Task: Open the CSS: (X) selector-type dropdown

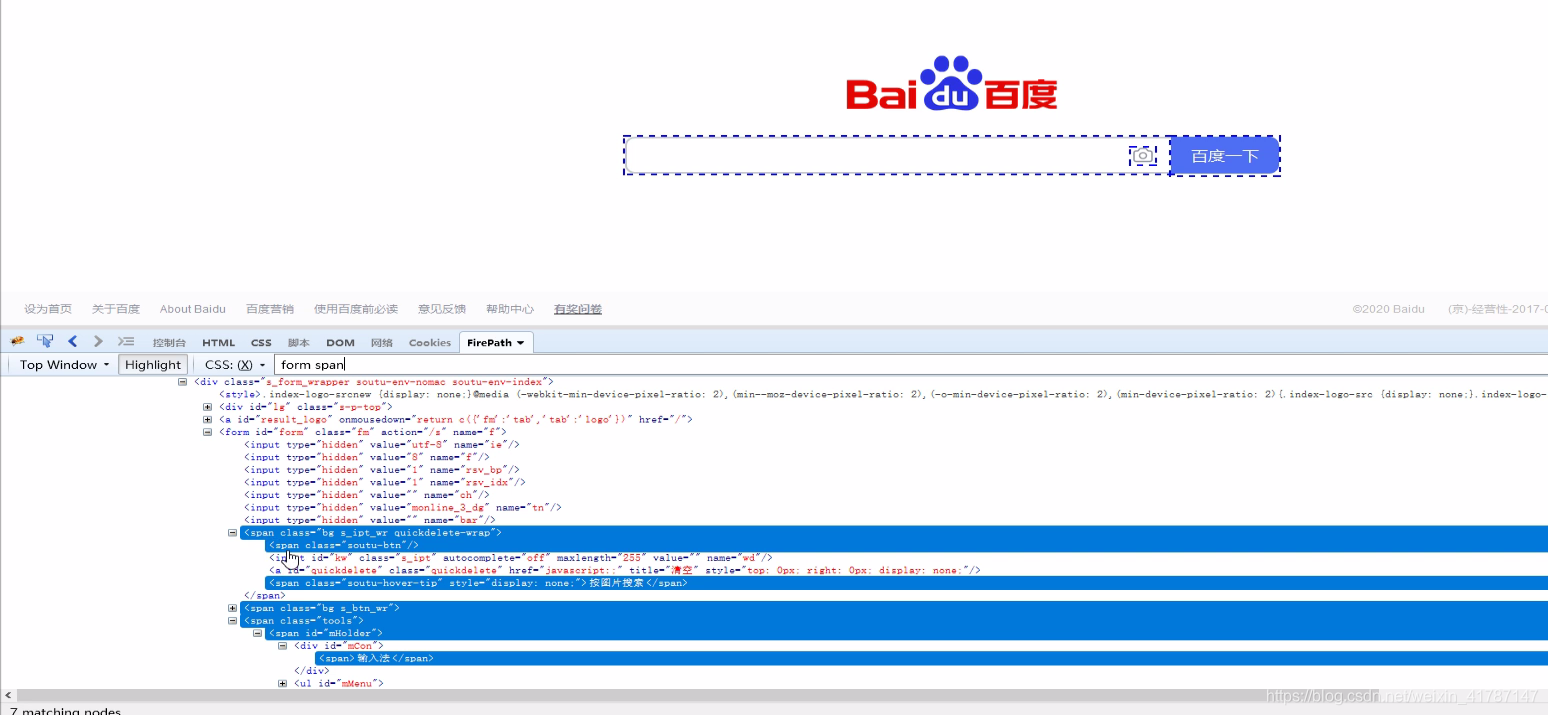Action: point(235,365)
